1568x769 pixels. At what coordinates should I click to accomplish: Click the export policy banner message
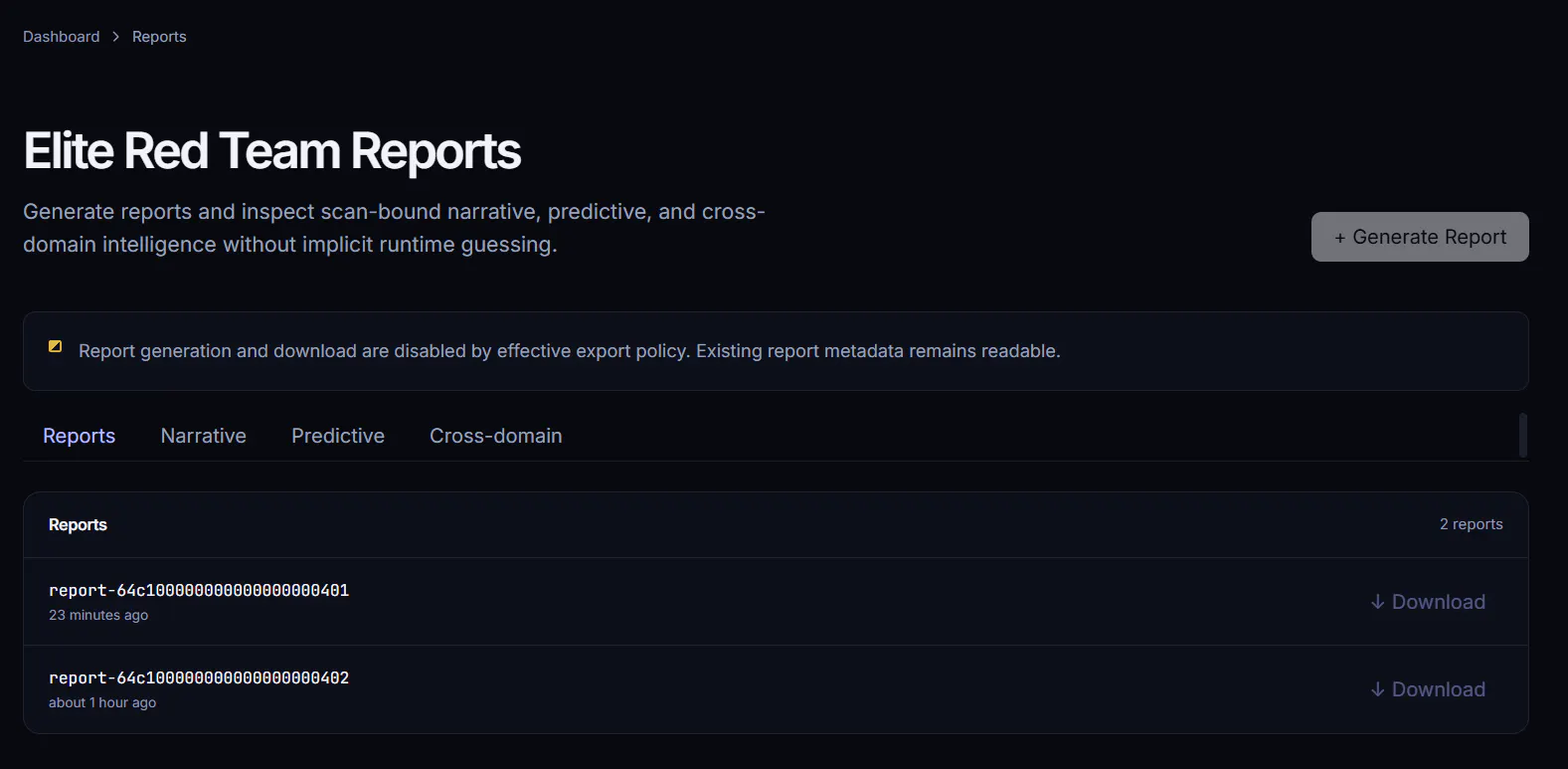[570, 351]
